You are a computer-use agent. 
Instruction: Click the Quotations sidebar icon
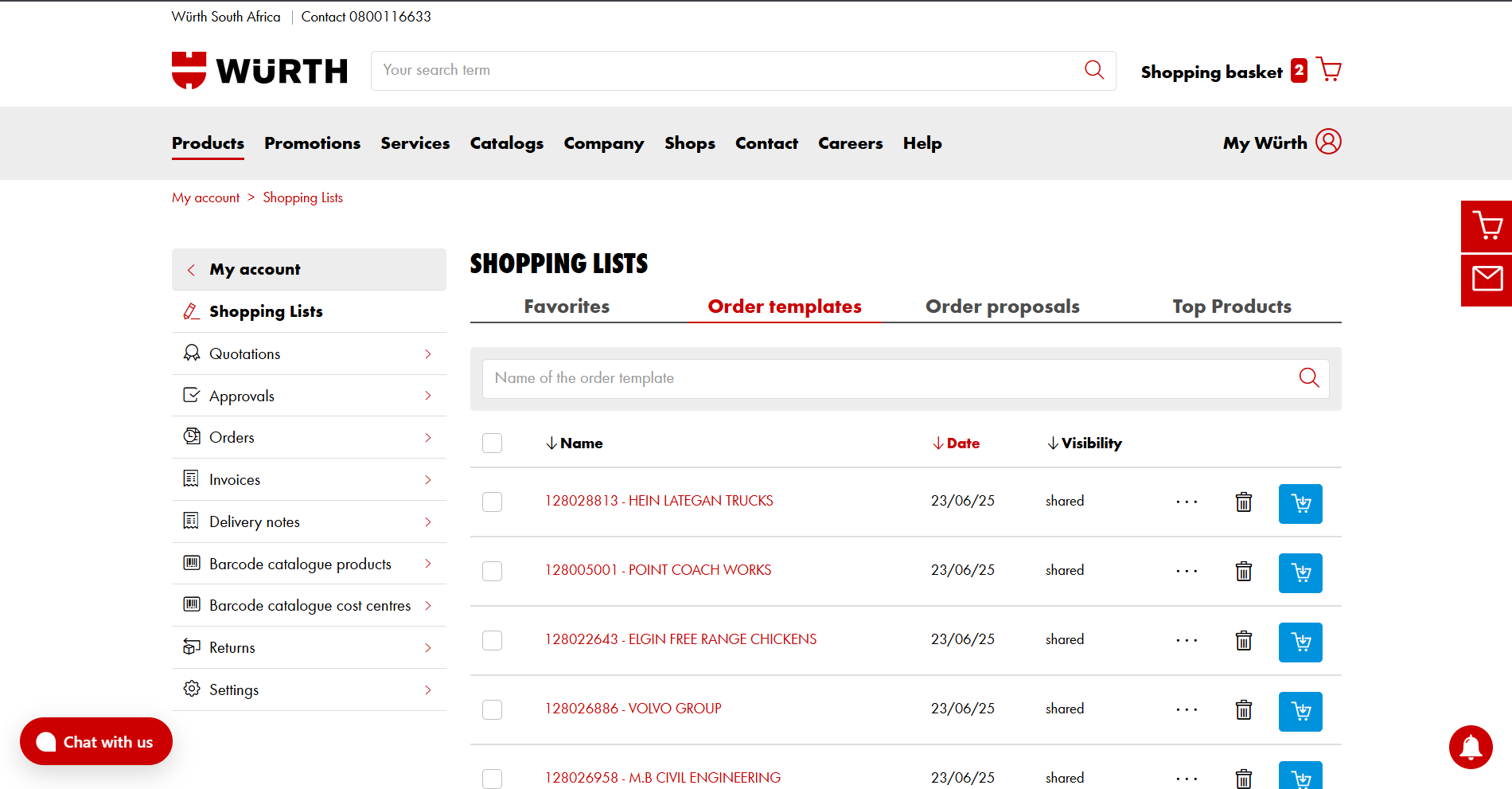pos(192,353)
